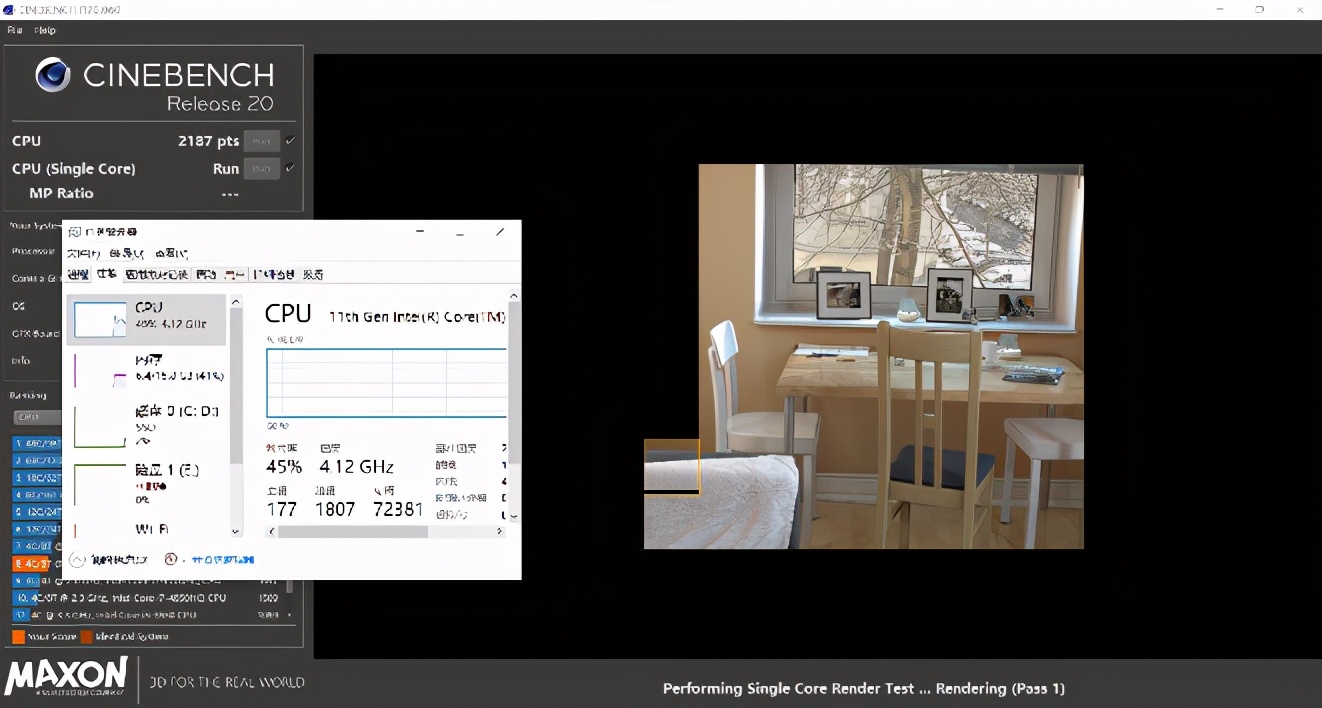Viewport: 1322px width, 708px height.
Task: Click the MAXON logo at bottom left
Action: pyautogui.click(x=66, y=677)
